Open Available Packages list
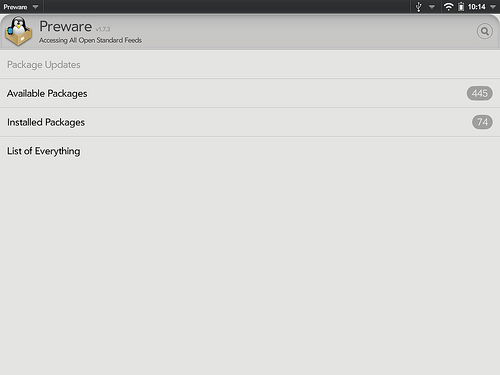This screenshot has height=375, width=500. pos(250,93)
